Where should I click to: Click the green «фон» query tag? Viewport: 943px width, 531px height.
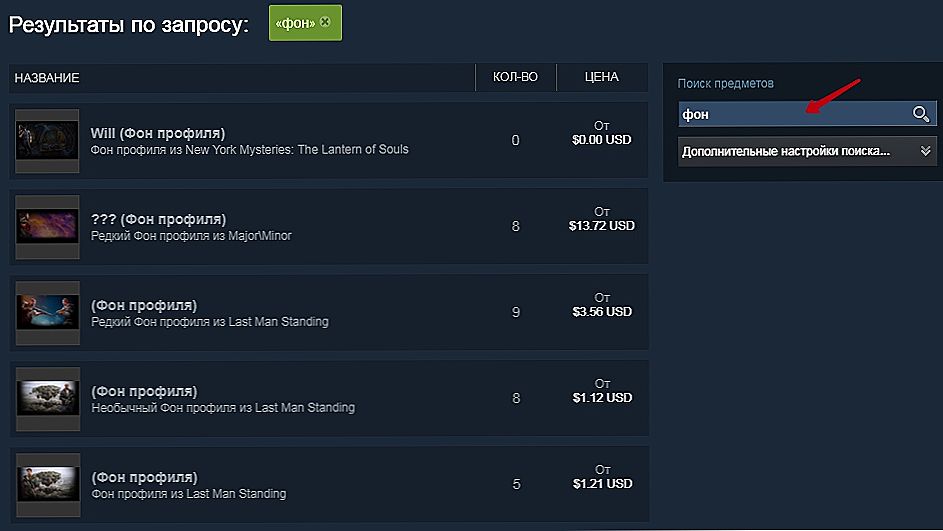[305, 23]
